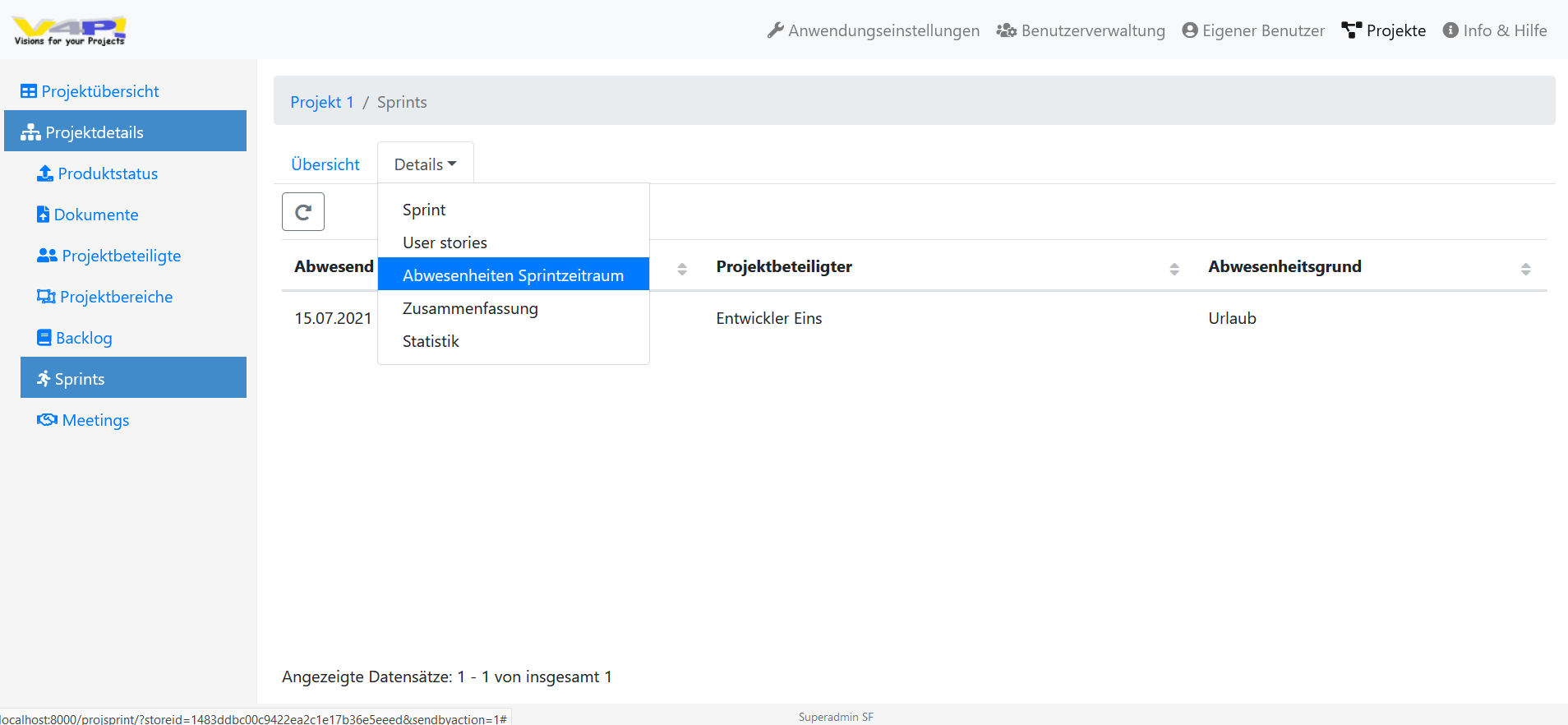Click the Sprints breadcrumb text

pyautogui.click(x=402, y=102)
